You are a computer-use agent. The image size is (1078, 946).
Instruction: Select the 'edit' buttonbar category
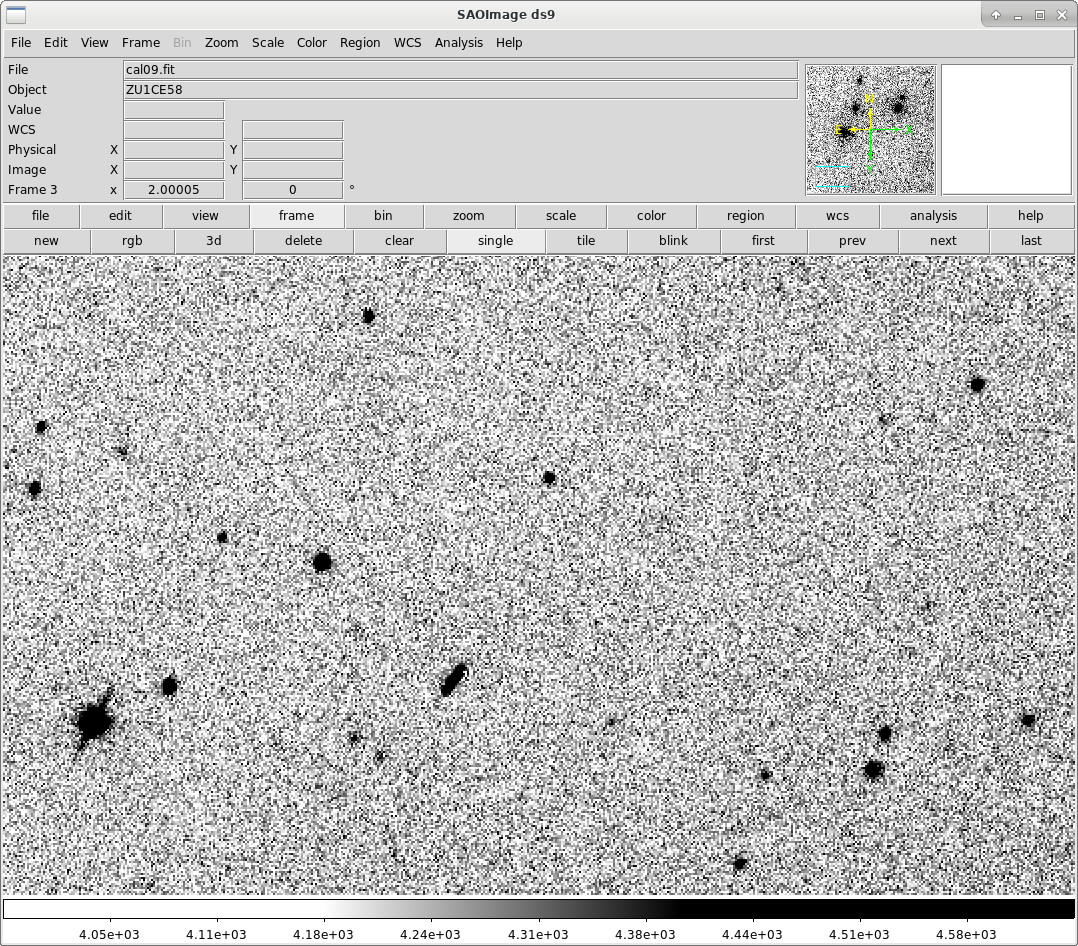point(120,216)
